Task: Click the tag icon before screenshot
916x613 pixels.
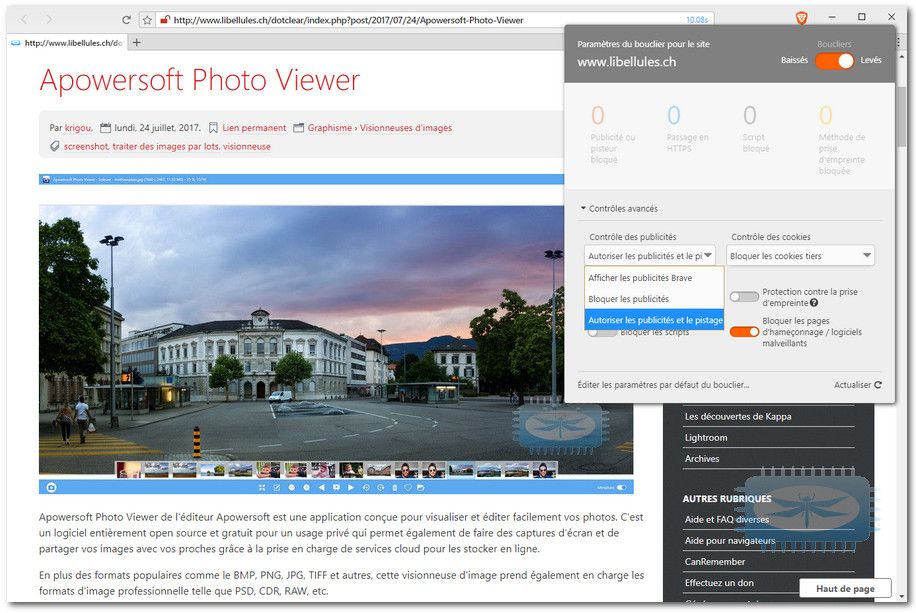Action: coord(54,146)
